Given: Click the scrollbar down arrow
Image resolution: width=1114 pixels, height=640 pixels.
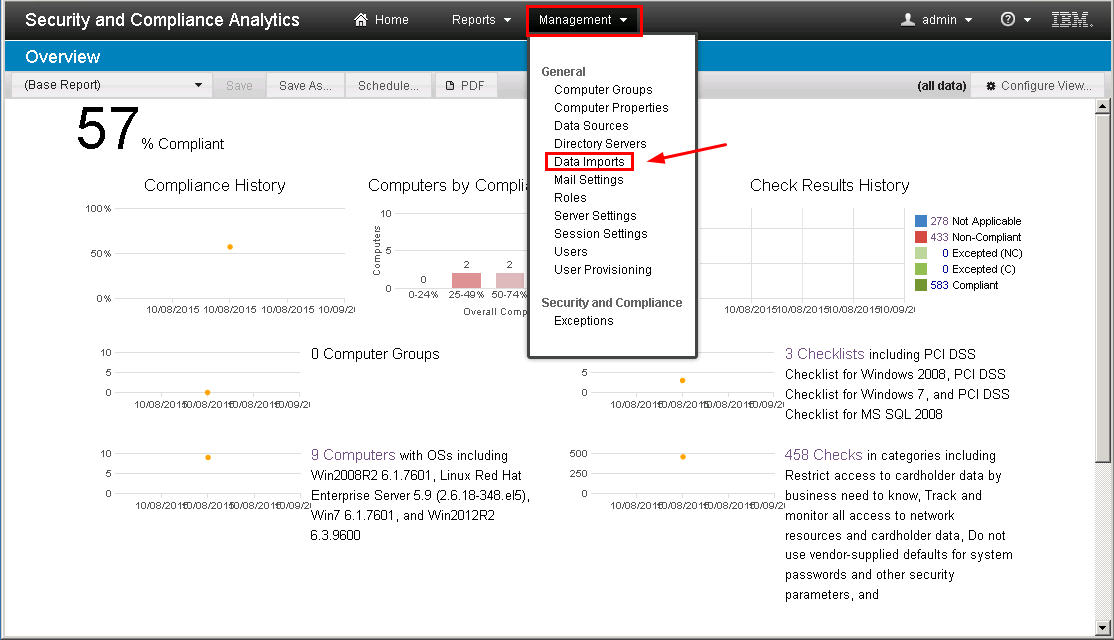Looking at the screenshot, I should pos(1102,628).
